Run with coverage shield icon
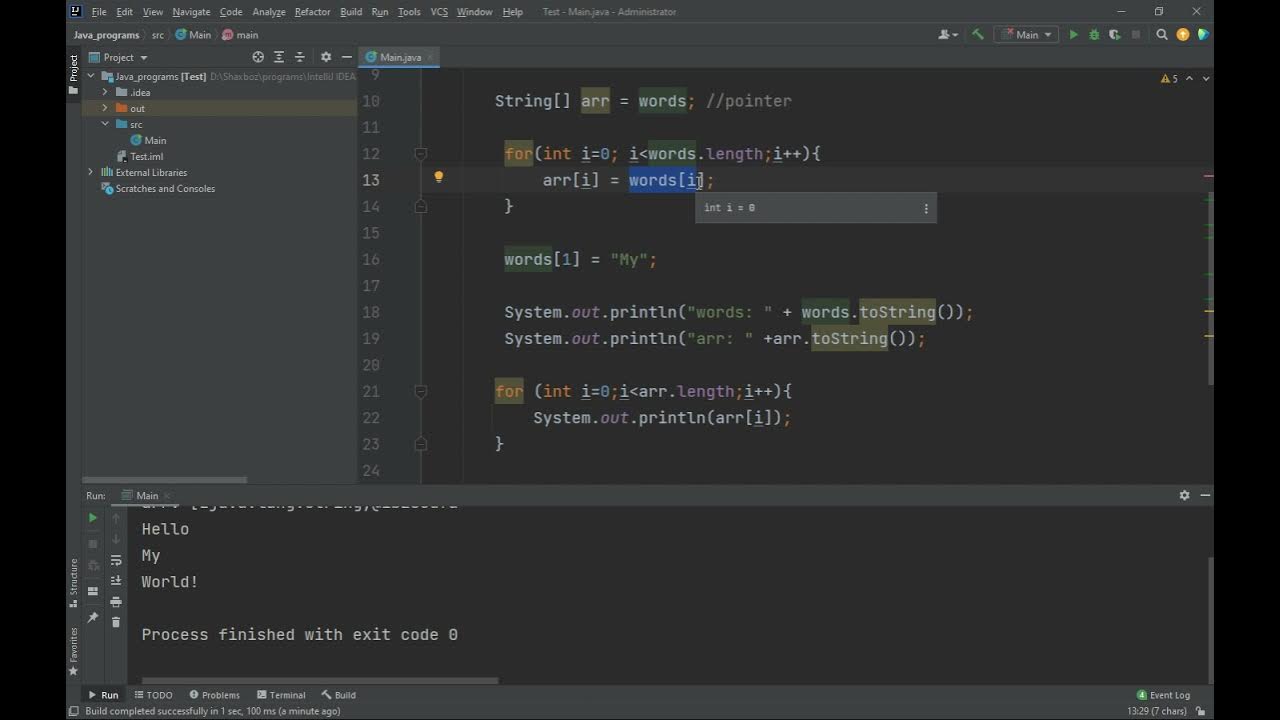Screen dimensions: 1280x720 (x=1114, y=34)
